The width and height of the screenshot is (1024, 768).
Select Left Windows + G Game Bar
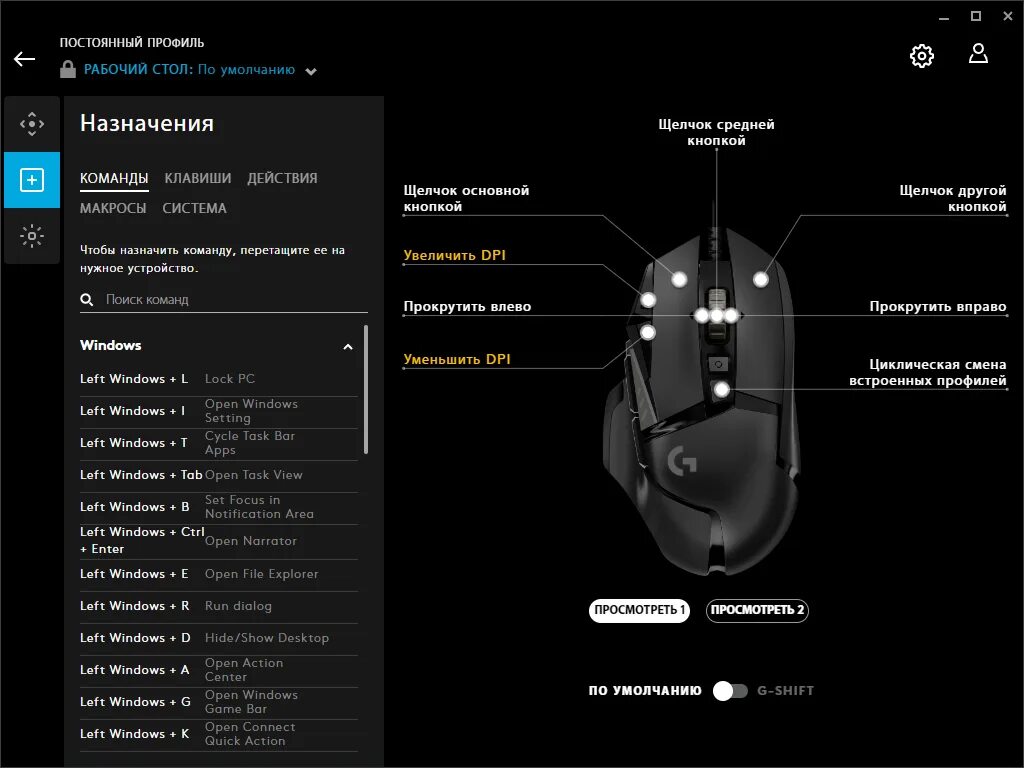(x=219, y=703)
